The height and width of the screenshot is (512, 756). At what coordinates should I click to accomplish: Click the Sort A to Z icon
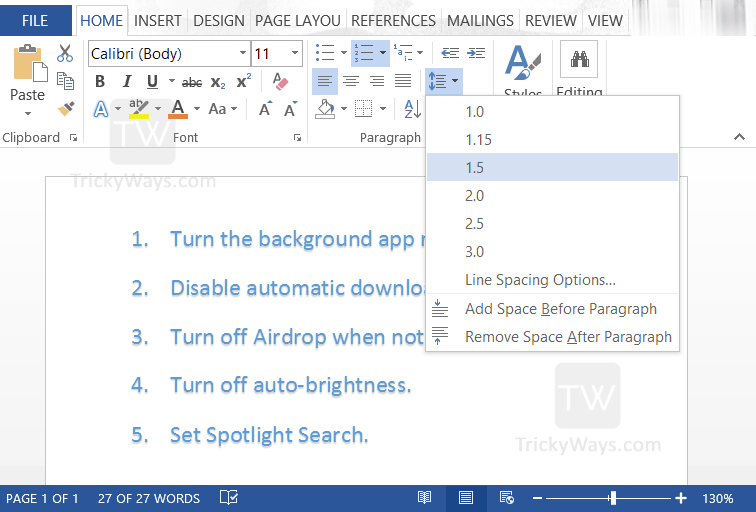(x=413, y=109)
